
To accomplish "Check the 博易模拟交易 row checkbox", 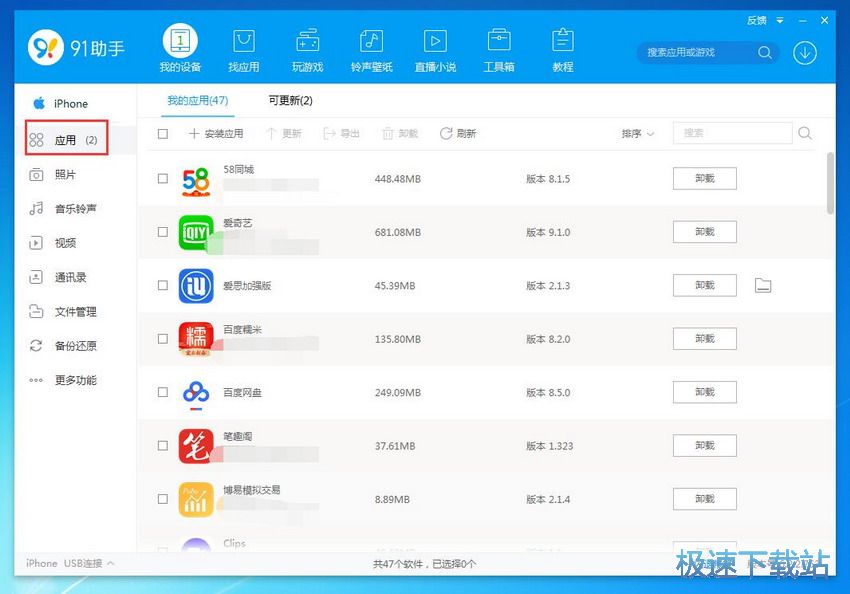I will pos(163,499).
